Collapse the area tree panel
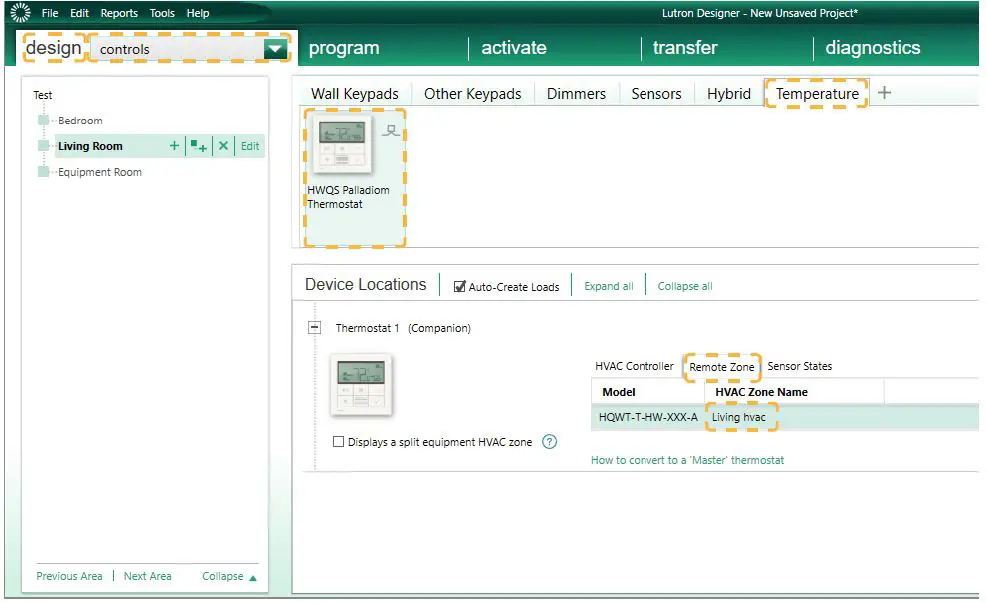Image resolution: width=987 pixels, height=603 pixels. (x=228, y=576)
